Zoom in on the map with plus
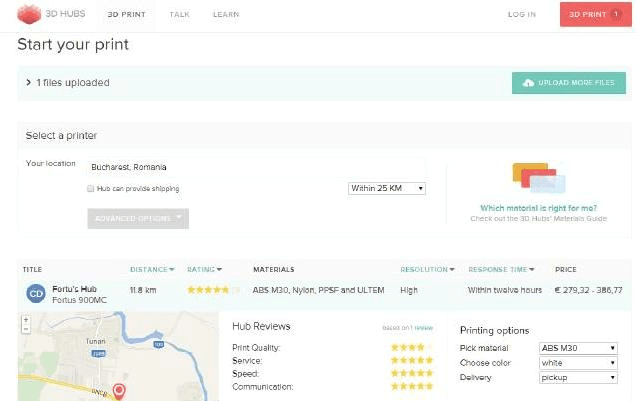The height and width of the screenshot is (401, 637). click(26, 320)
